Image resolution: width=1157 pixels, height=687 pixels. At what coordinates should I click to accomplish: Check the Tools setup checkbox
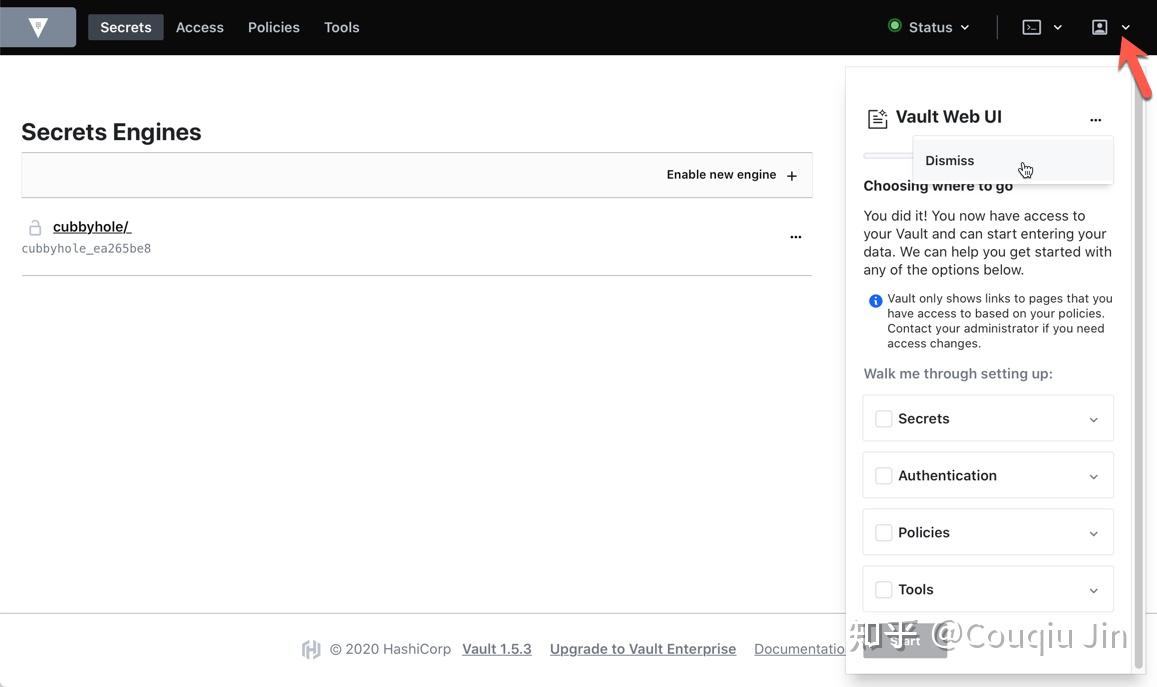[883, 589]
